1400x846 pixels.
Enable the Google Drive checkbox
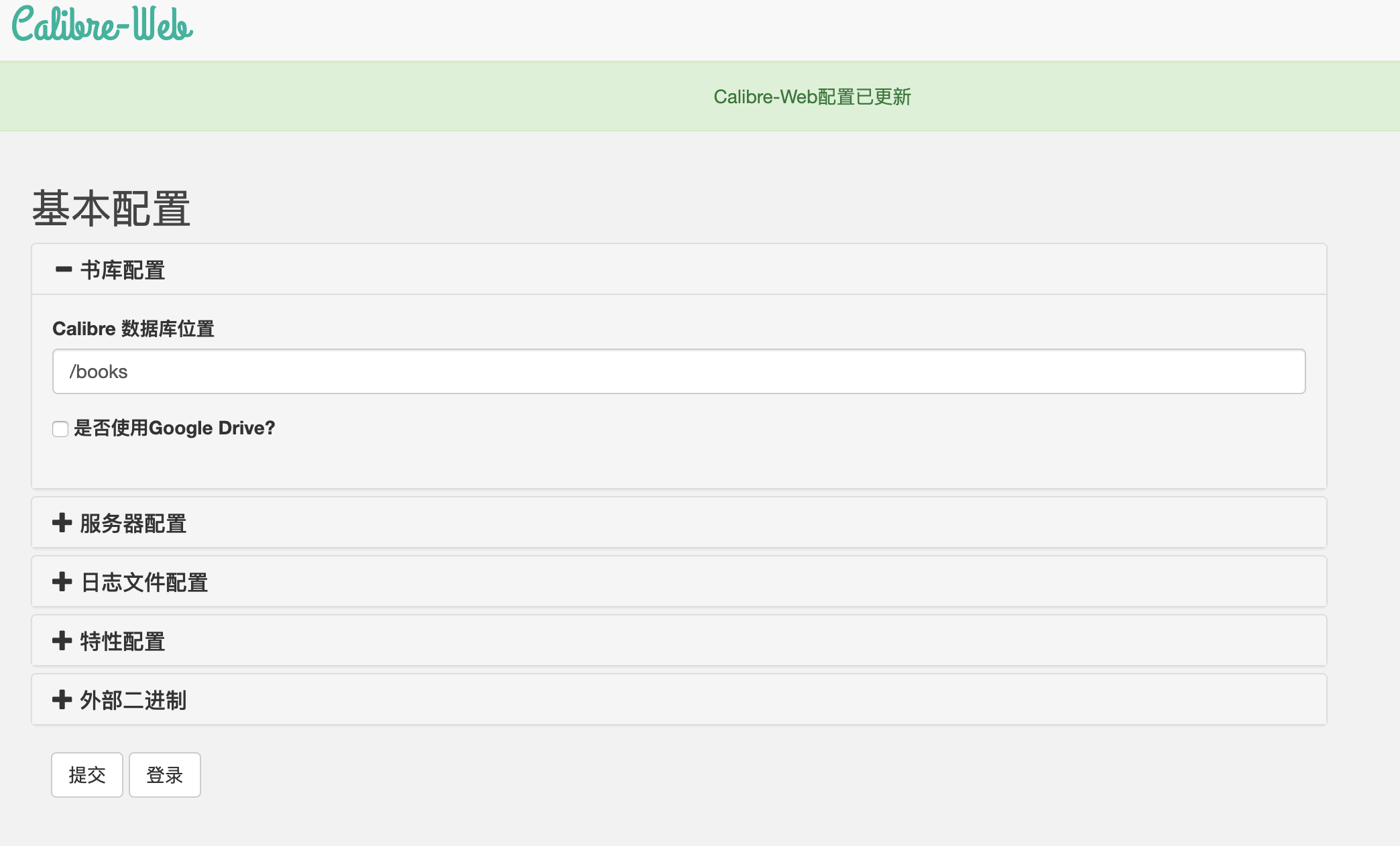pos(60,429)
